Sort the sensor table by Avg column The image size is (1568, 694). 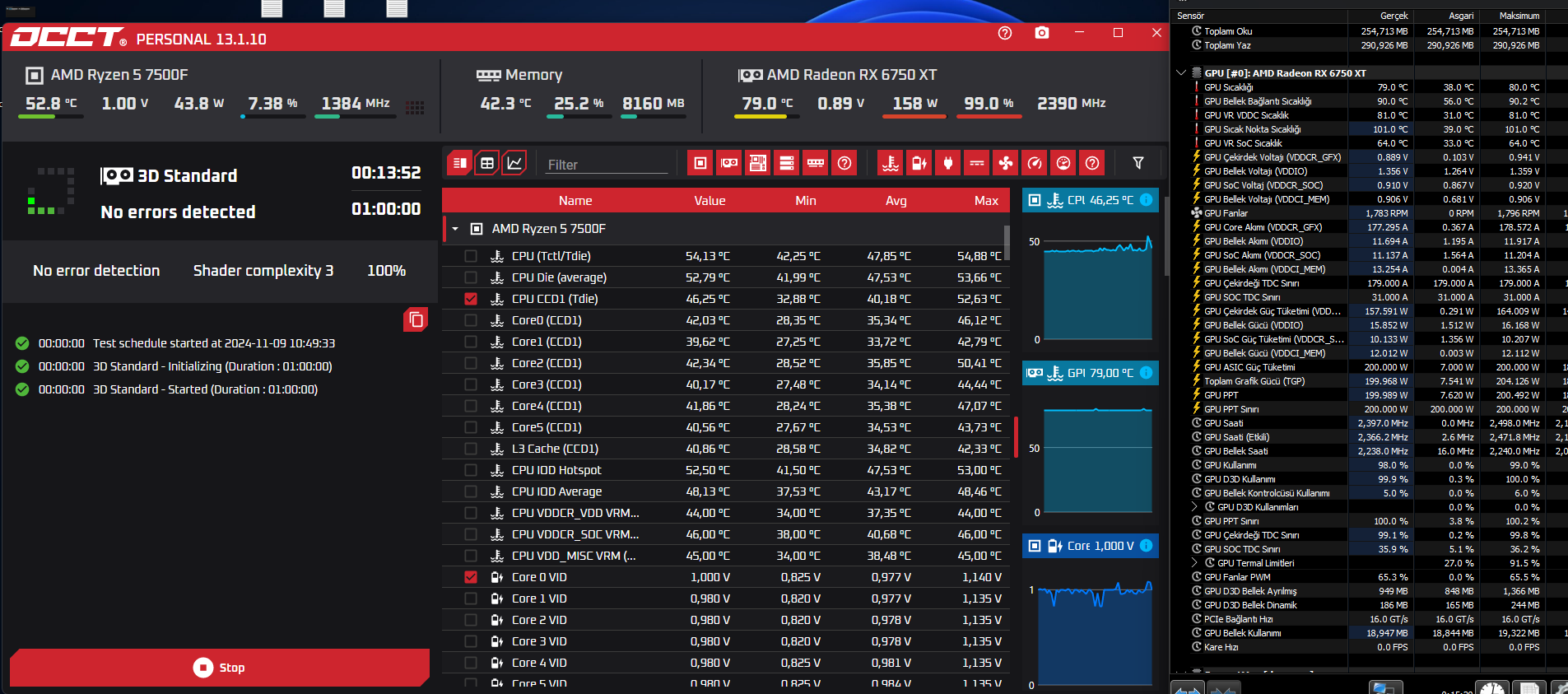pos(896,201)
